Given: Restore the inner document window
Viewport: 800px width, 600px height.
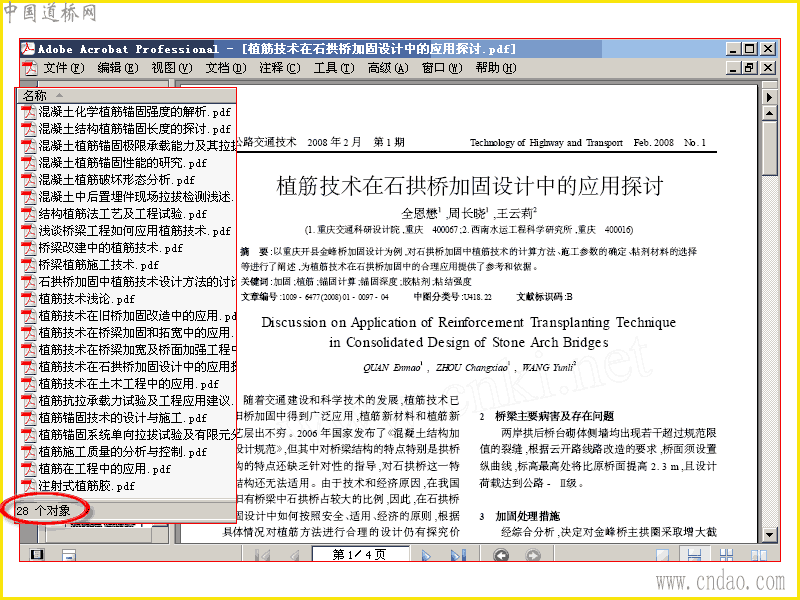Looking at the screenshot, I should tap(750, 68).
